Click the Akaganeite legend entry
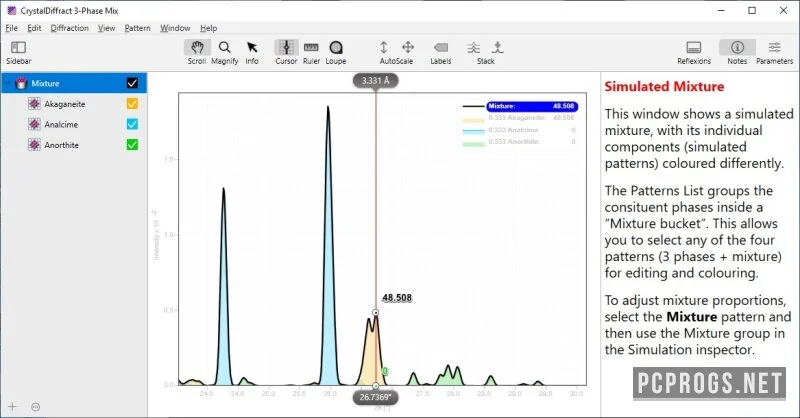Image resolution: width=800 pixels, height=418 pixels. [520, 118]
